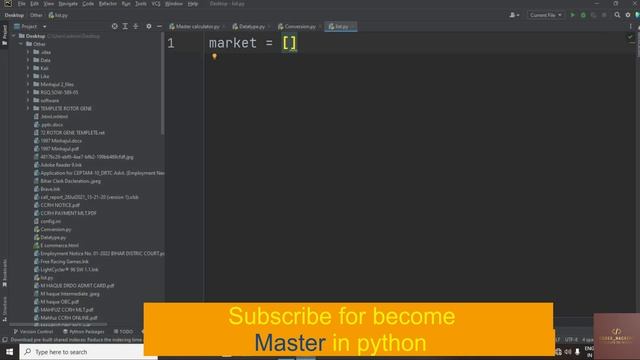640x360 pixels.
Task: Collapse the Other folder node
Action: (x=21, y=44)
